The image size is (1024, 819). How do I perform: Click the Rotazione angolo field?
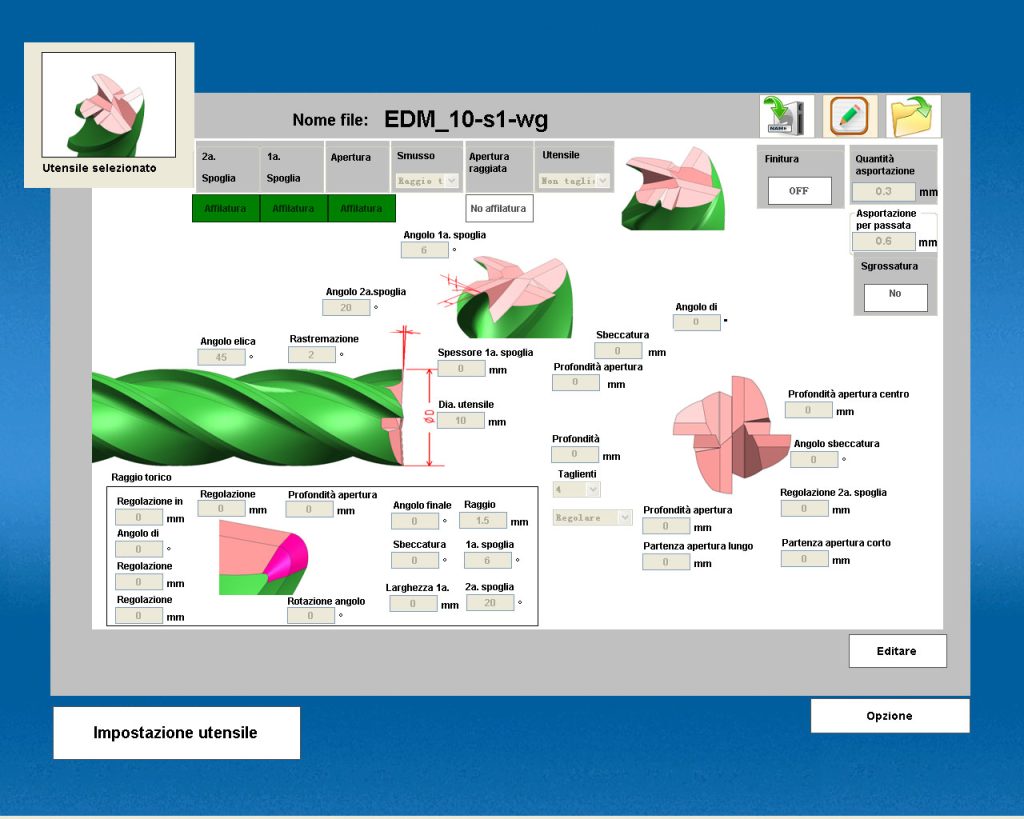pyautogui.click(x=311, y=615)
